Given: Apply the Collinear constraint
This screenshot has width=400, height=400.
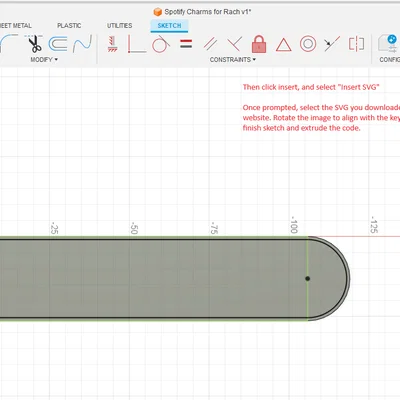Looking at the screenshot, I should [x=332, y=44].
